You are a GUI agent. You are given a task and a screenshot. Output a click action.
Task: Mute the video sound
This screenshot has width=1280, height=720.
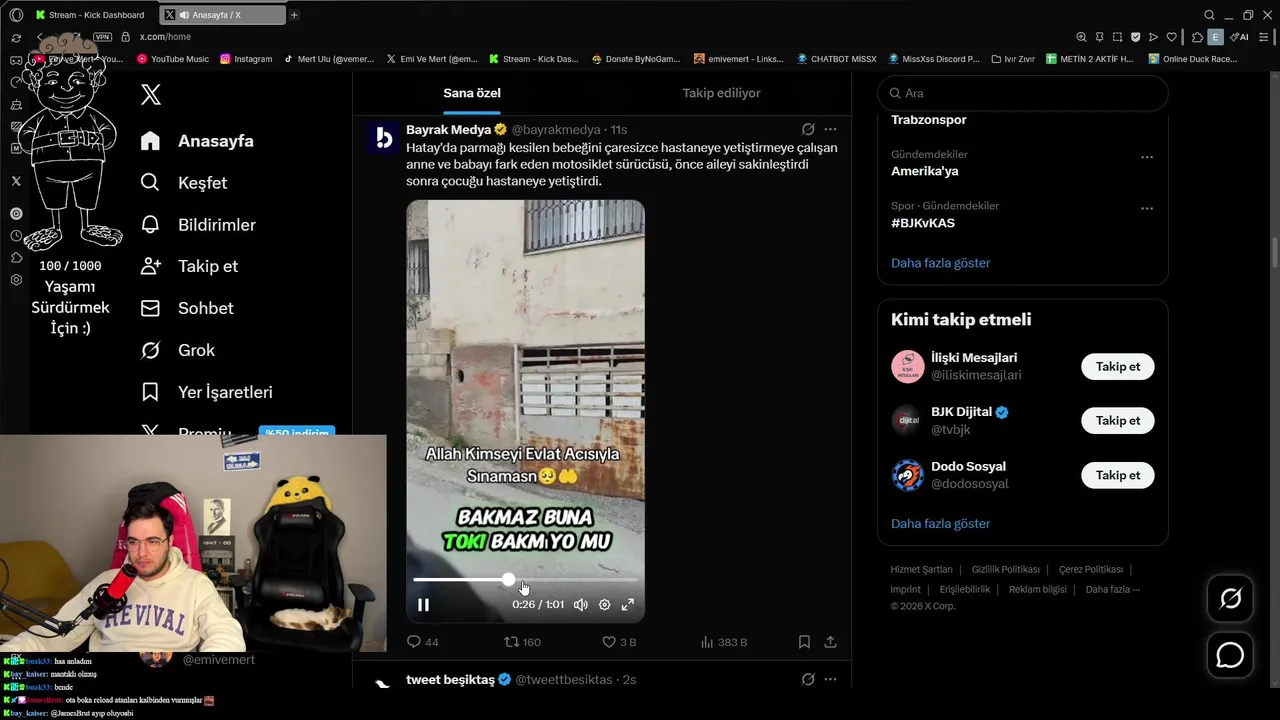point(580,604)
